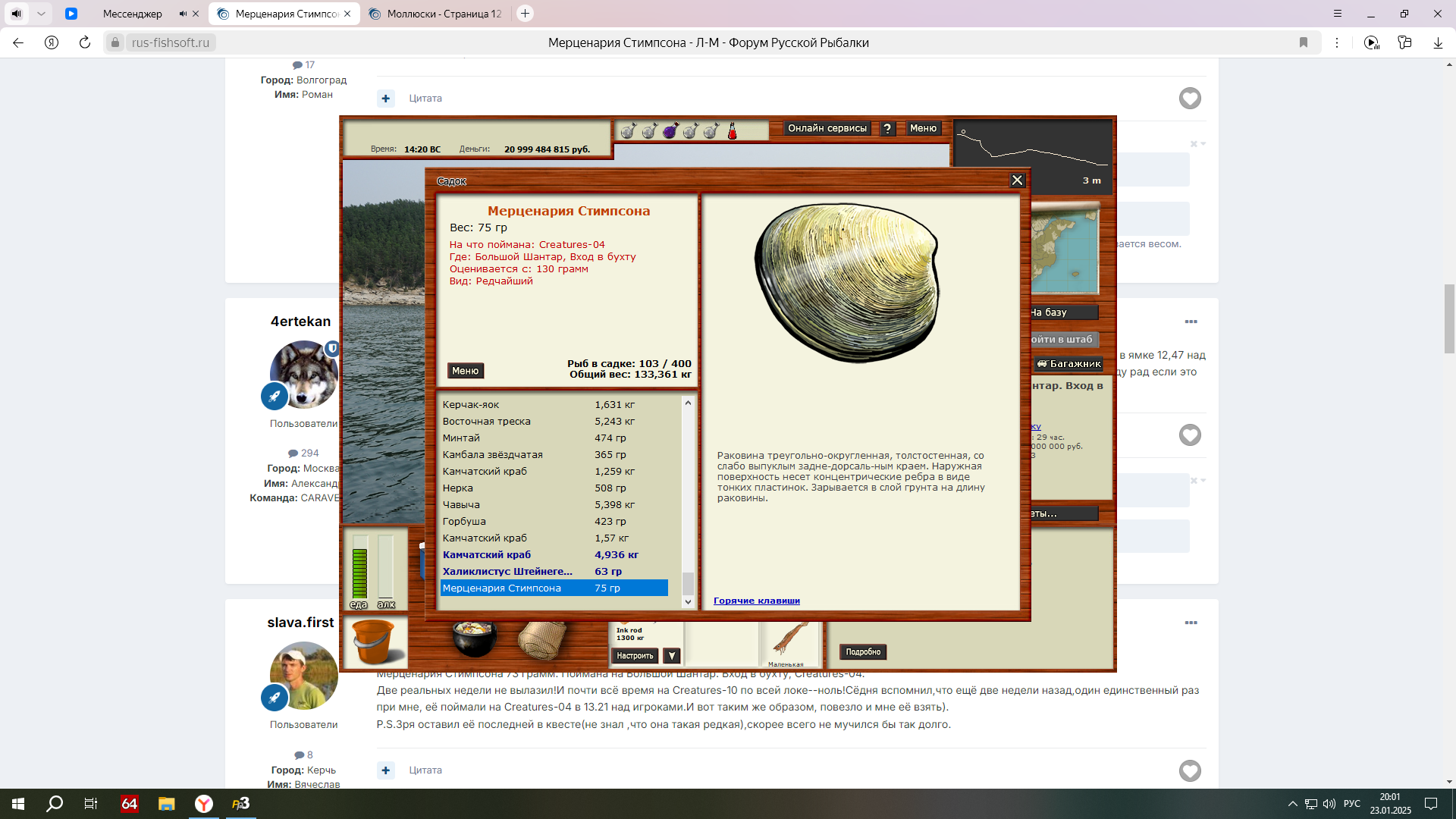Open page options three-dot menu
The width and height of the screenshot is (1456, 819).
1337,42
